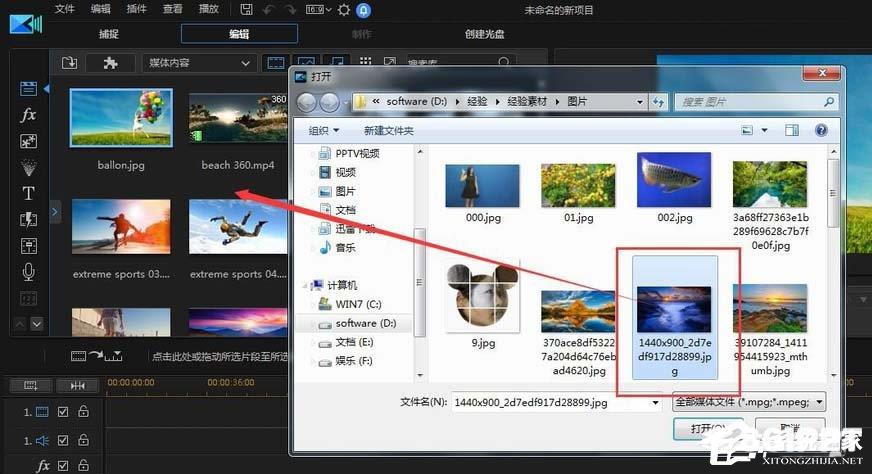Click the sidebar down chevron button
The height and width of the screenshot is (474, 872).
tap(37, 324)
